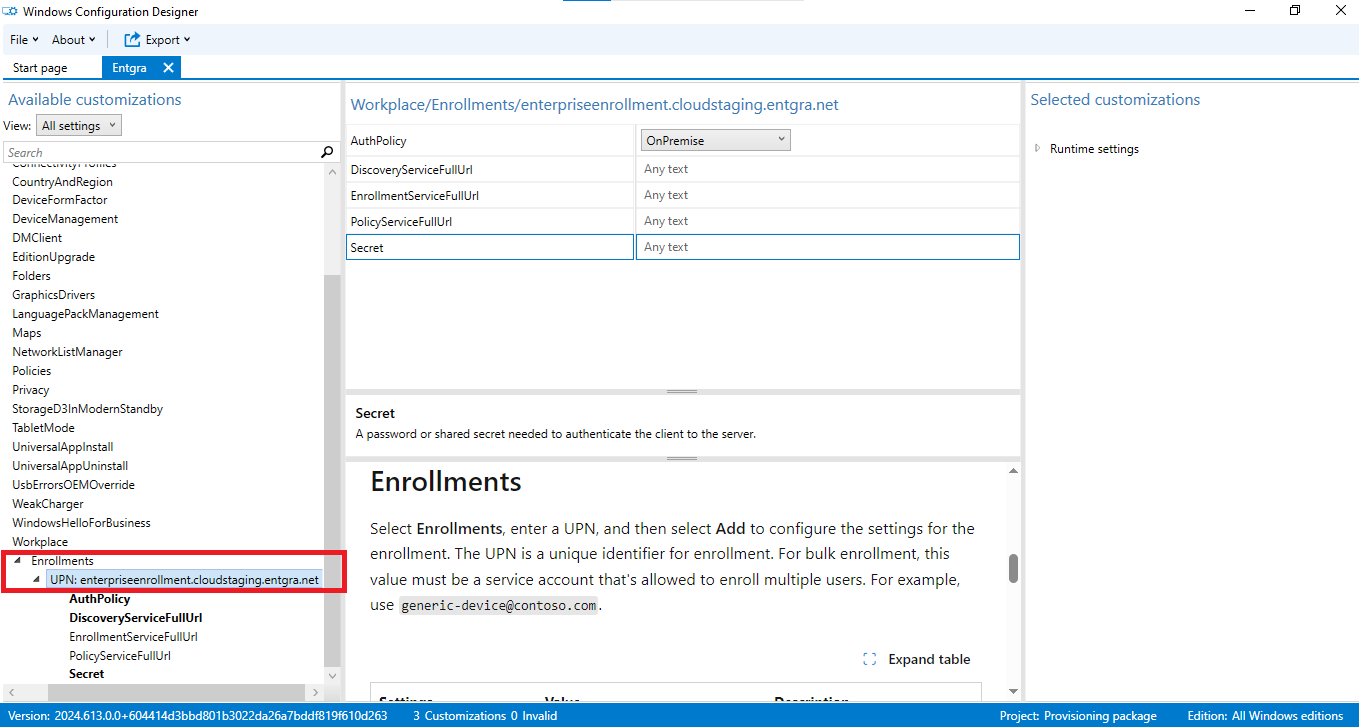1359x727 pixels.
Task: Click help pane scroll up arrow
Action: click(x=1013, y=470)
